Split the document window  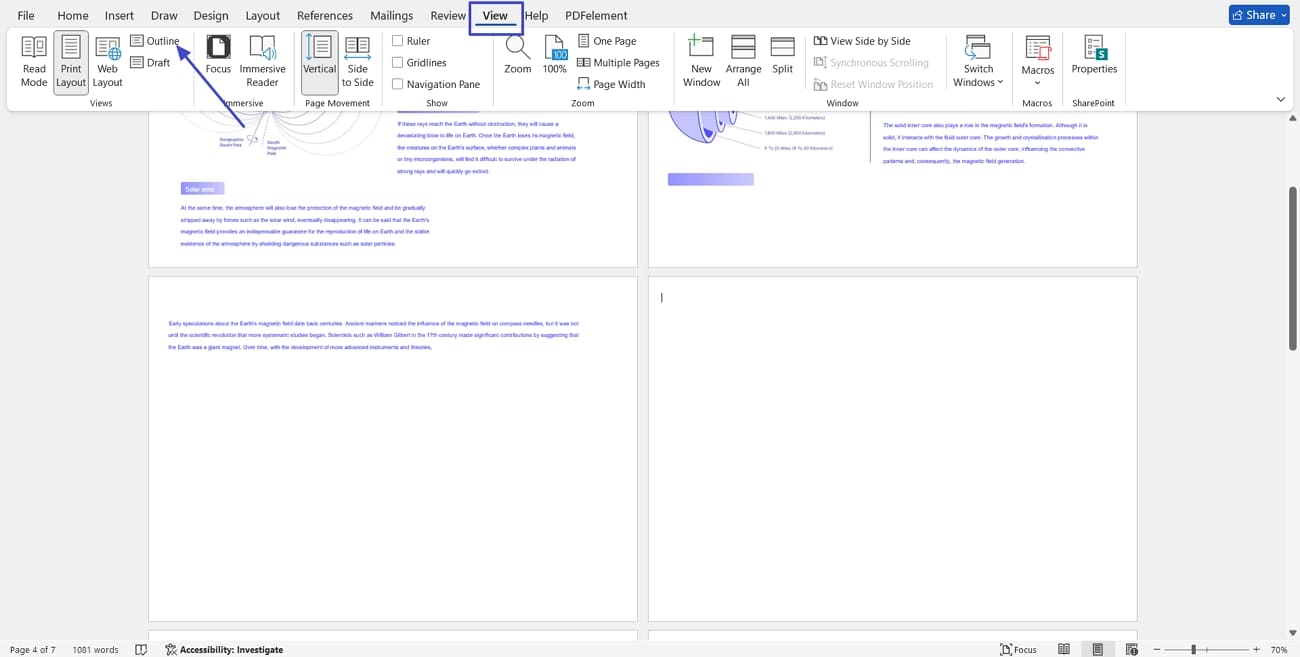[x=782, y=60]
